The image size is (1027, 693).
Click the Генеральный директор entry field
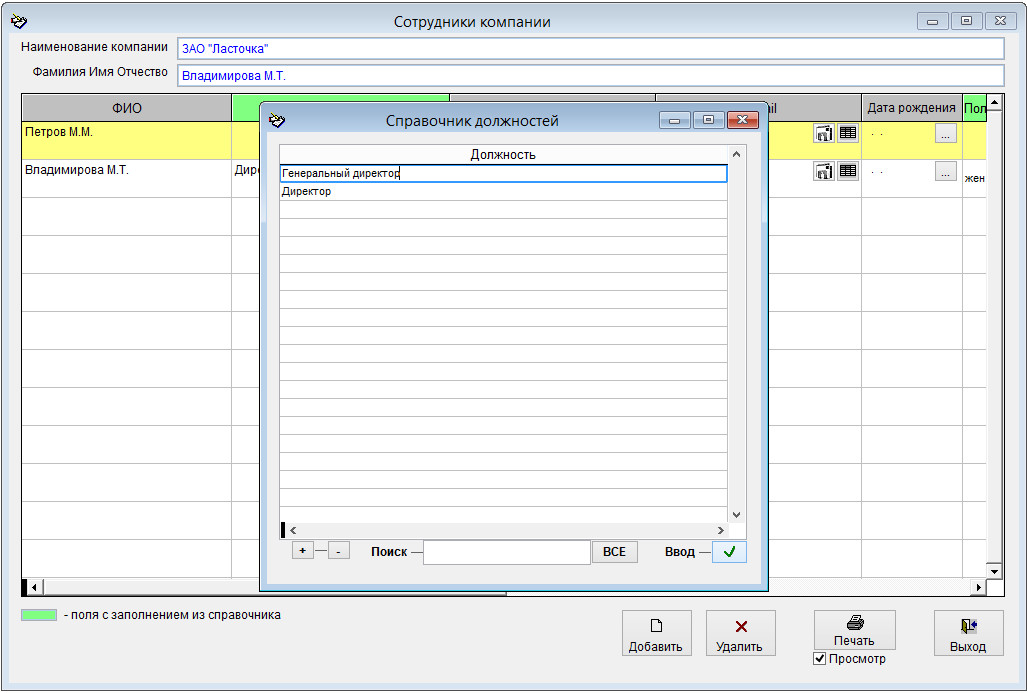(x=503, y=174)
